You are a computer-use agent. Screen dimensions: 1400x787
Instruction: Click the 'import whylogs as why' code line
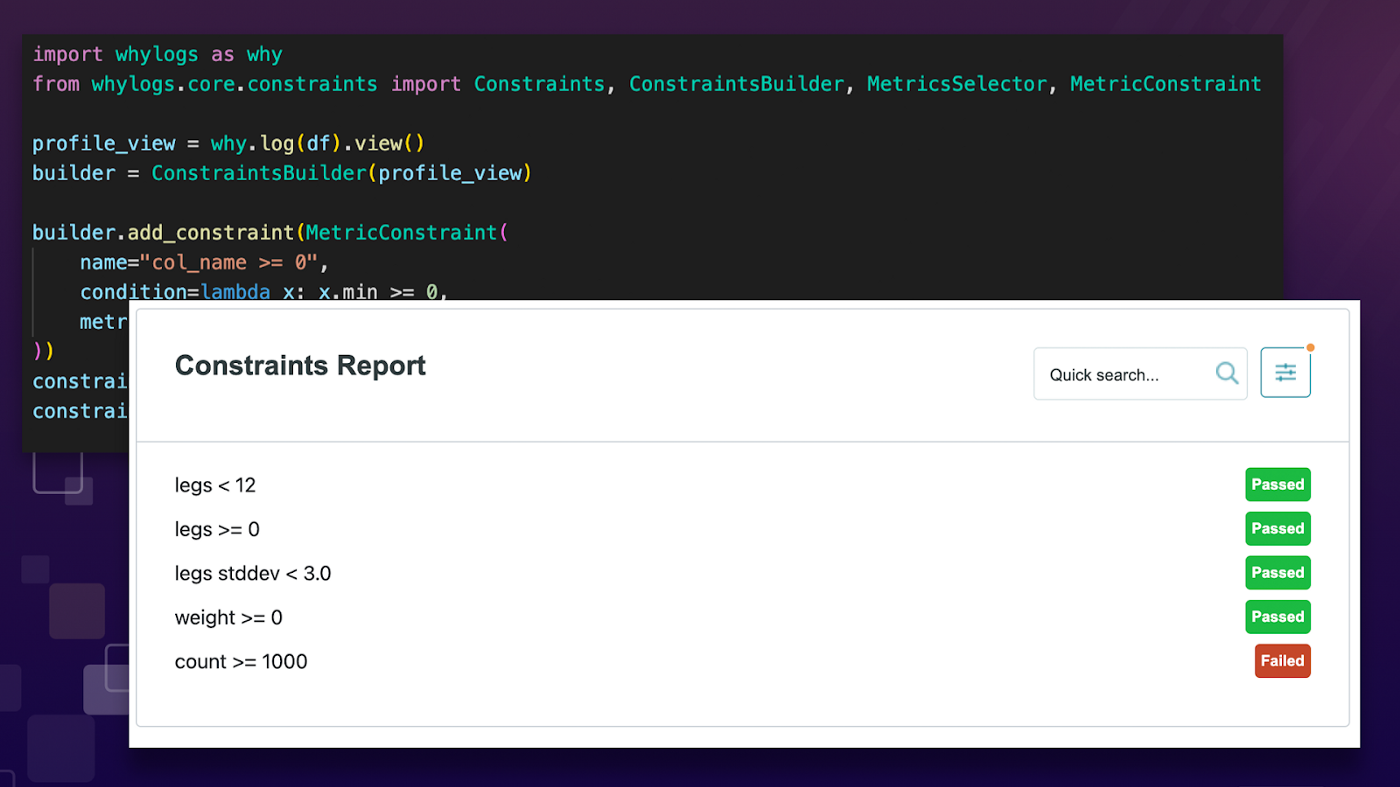click(x=157, y=54)
